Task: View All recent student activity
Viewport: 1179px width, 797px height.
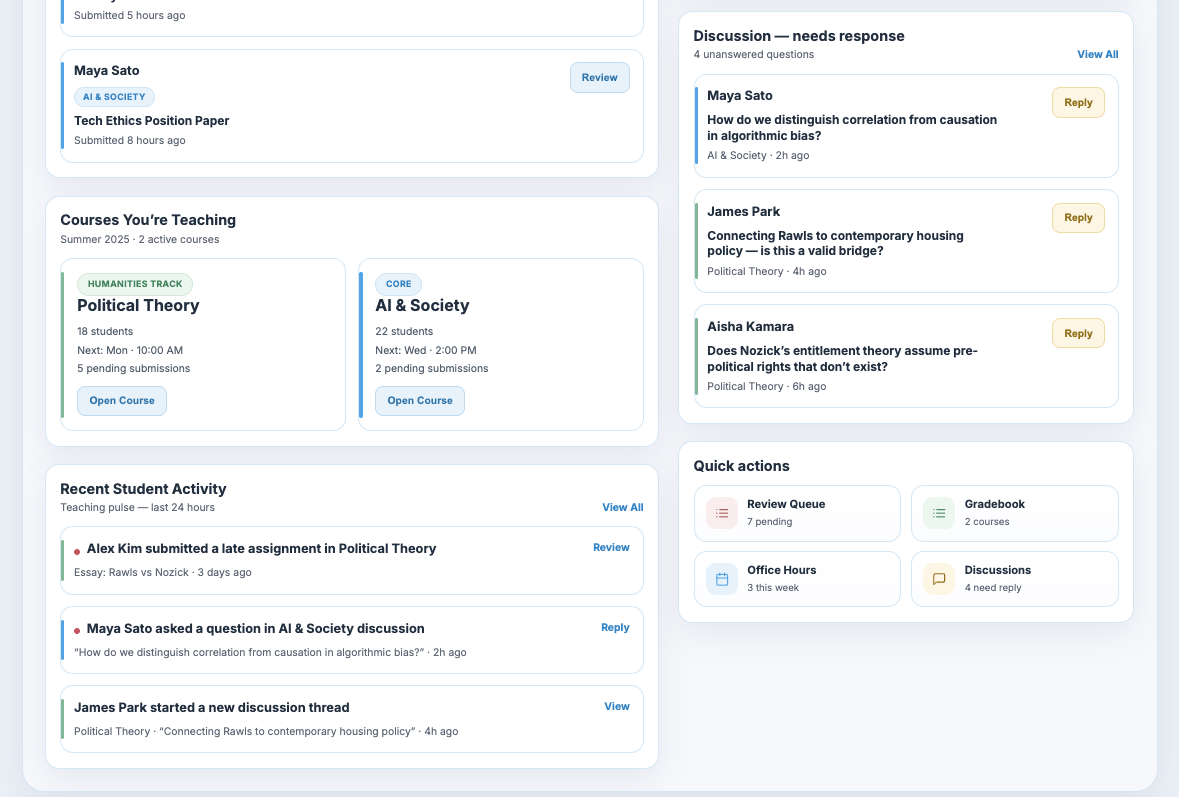Action: [x=622, y=507]
